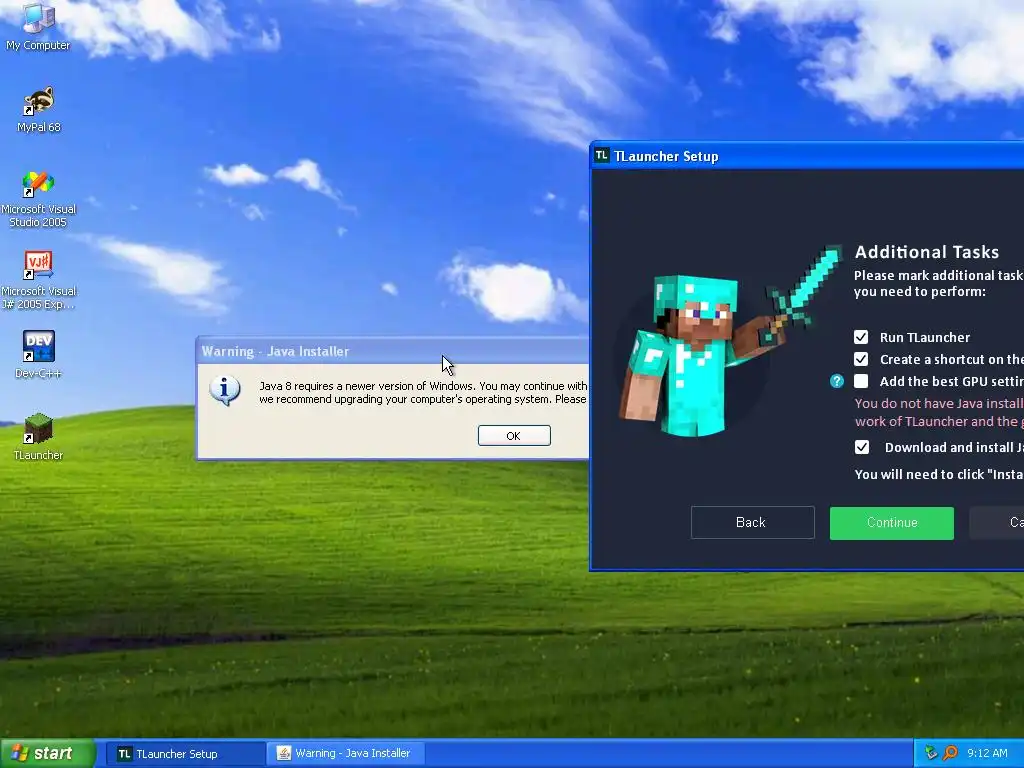This screenshot has height=768, width=1024.
Task: Open the Windows start menu
Action: pos(48,753)
